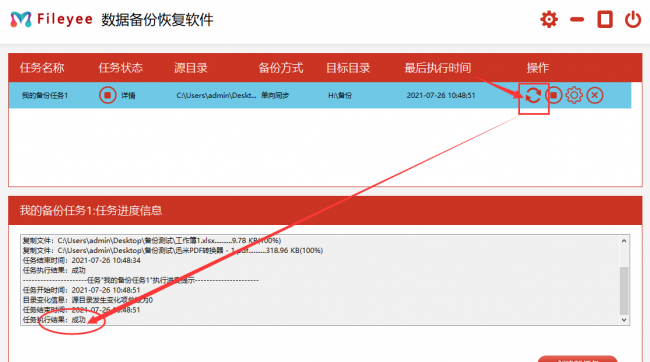The width and height of the screenshot is (650, 362).
Task: Click the 任务名称 column header
Action: pos(42,68)
